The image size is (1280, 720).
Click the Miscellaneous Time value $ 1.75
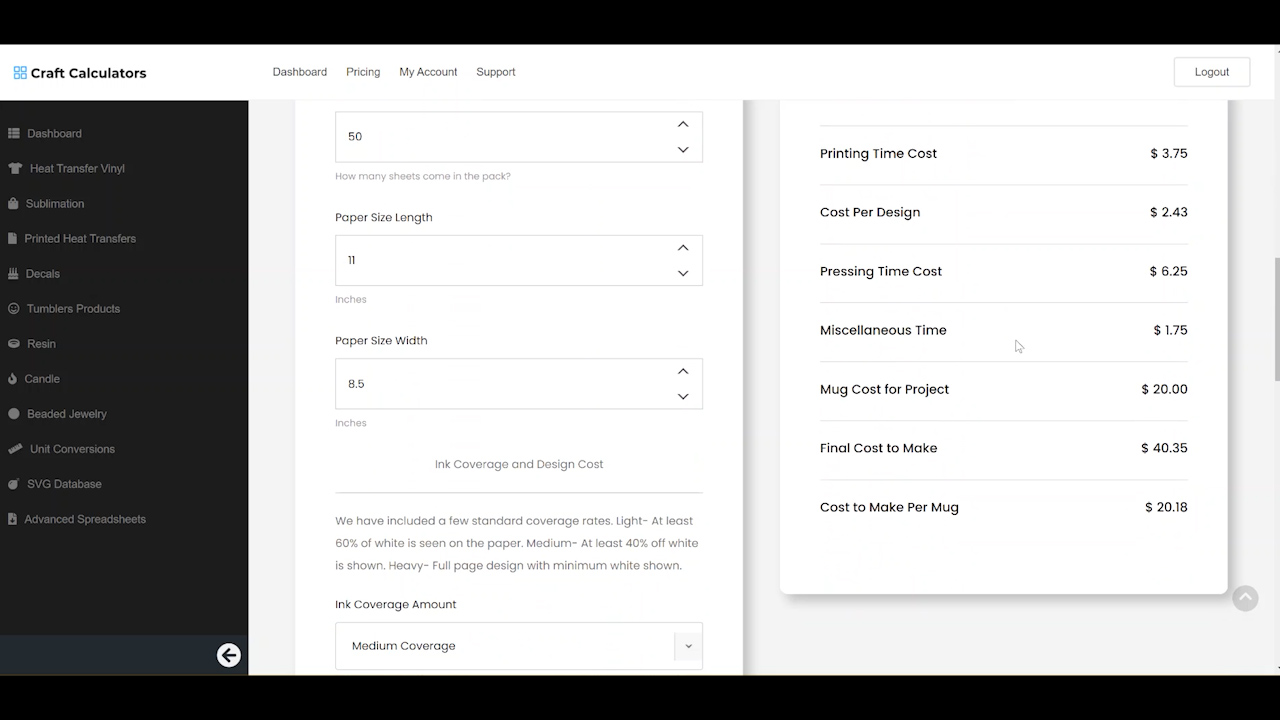tap(1170, 330)
